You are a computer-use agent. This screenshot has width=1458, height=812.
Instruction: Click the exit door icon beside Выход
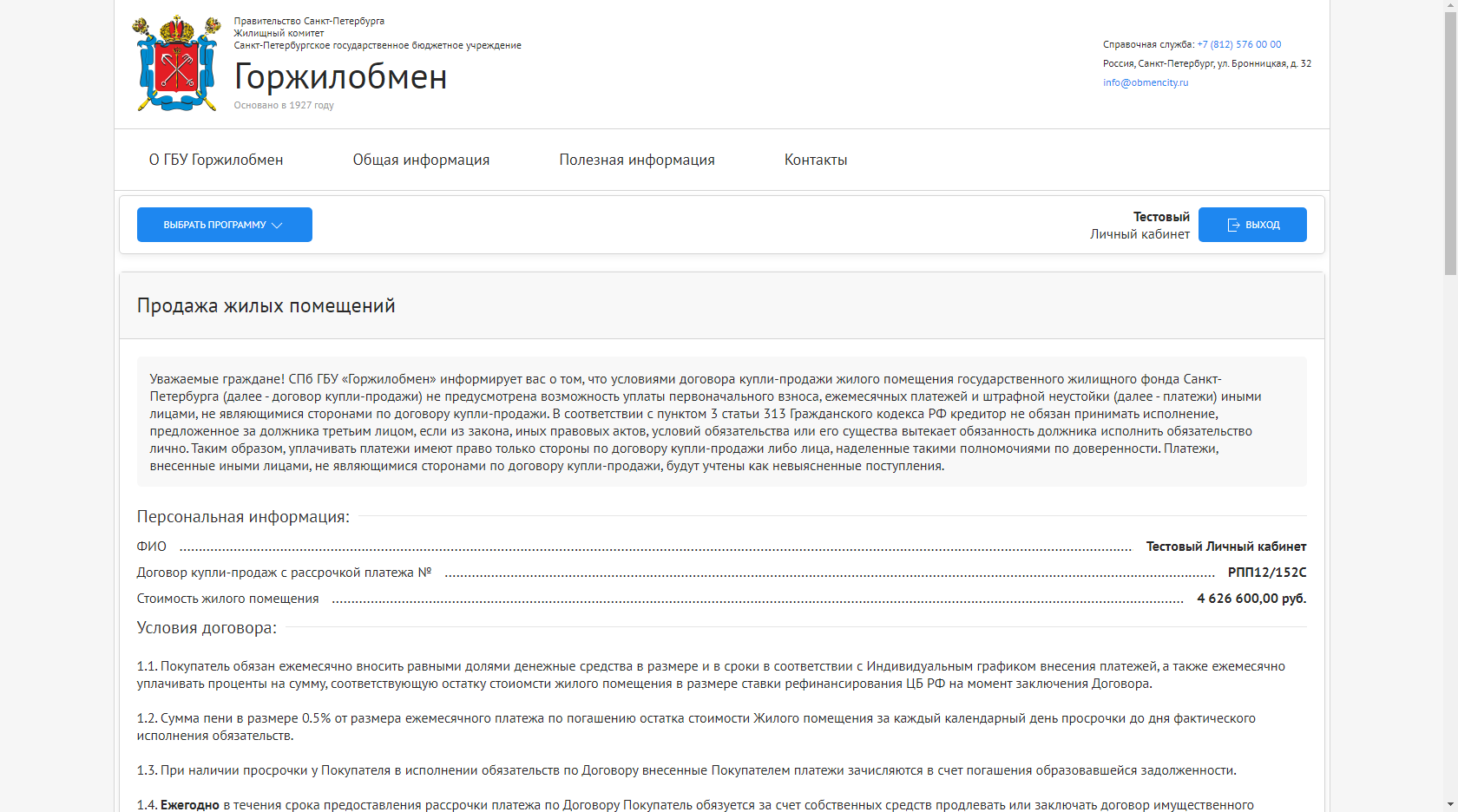(x=1233, y=226)
